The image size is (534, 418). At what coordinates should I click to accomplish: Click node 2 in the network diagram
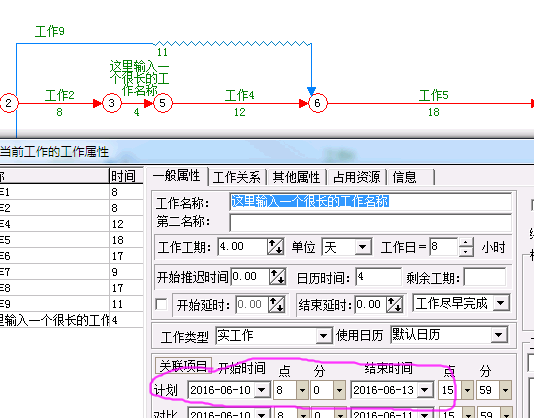9,103
